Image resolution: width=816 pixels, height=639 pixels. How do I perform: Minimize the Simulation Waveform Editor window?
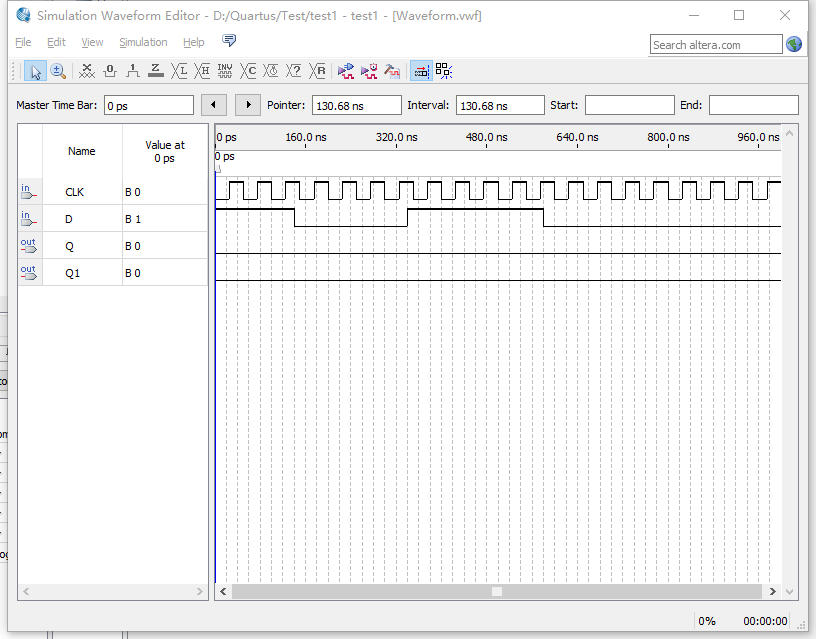694,15
